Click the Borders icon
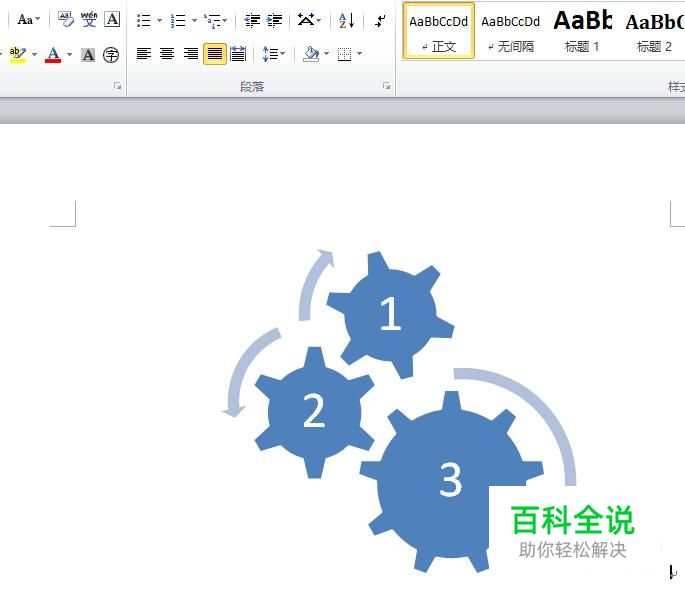Screen dimensions: 685x594 click(344, 54)
